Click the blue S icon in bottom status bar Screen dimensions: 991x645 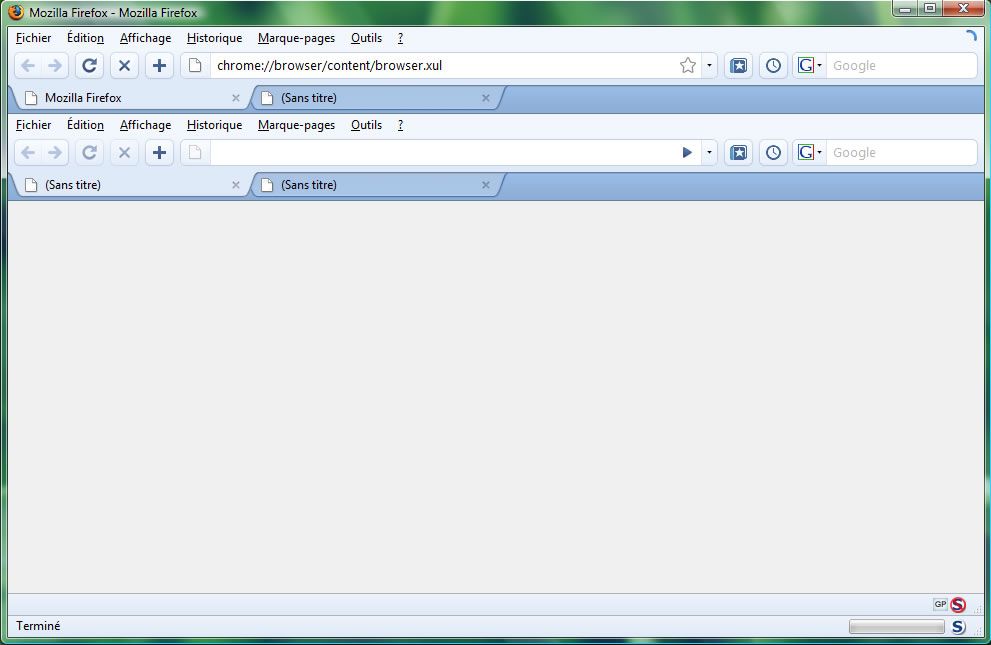pyautogui.click(x=958, y=627)
